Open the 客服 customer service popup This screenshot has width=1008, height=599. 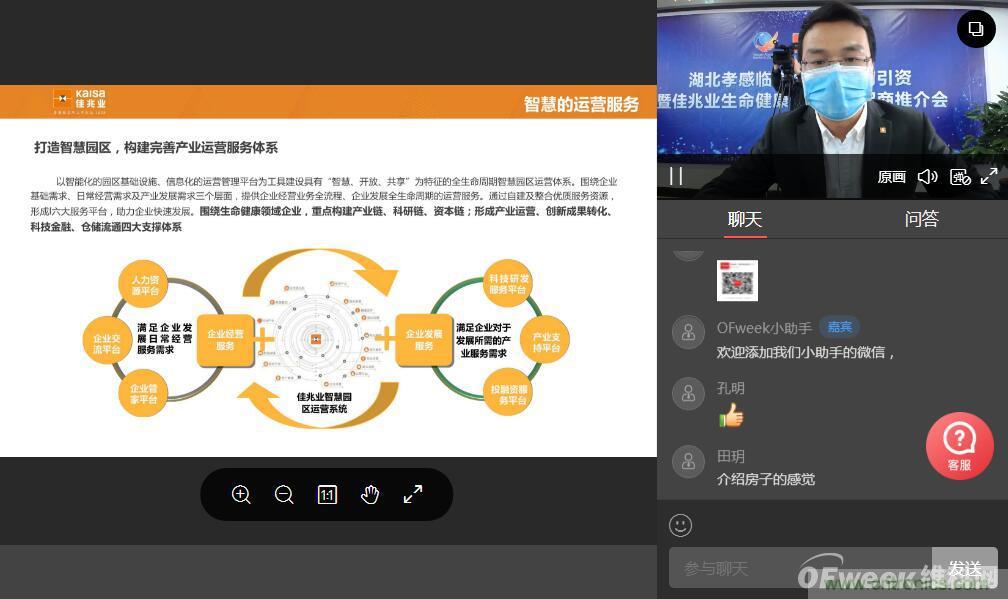(959, 446)
